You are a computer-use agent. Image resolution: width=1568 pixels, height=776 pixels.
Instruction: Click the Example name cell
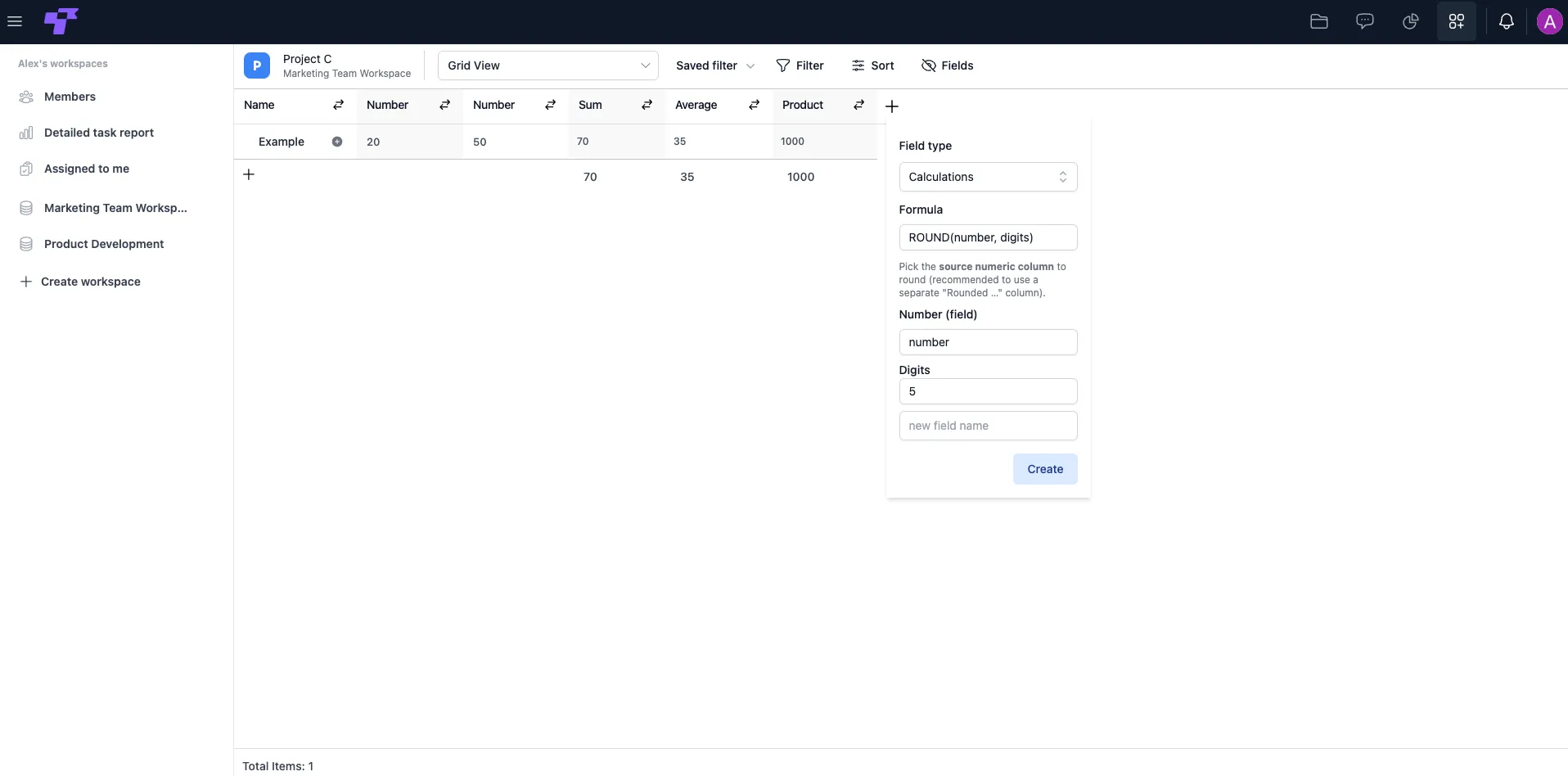click(282, 142)
